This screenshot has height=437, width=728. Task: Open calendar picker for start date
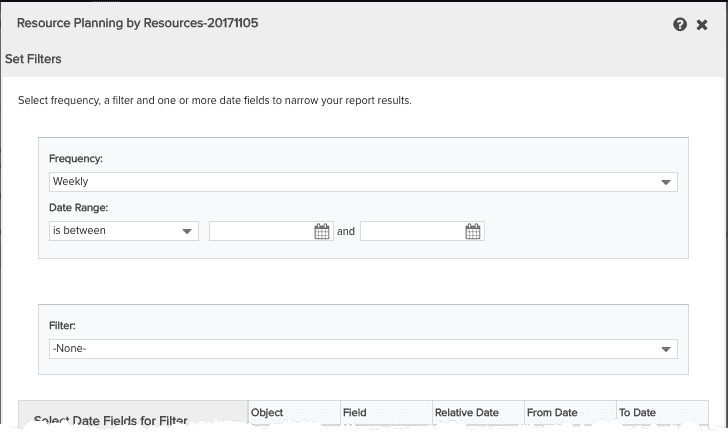[322, 231]
